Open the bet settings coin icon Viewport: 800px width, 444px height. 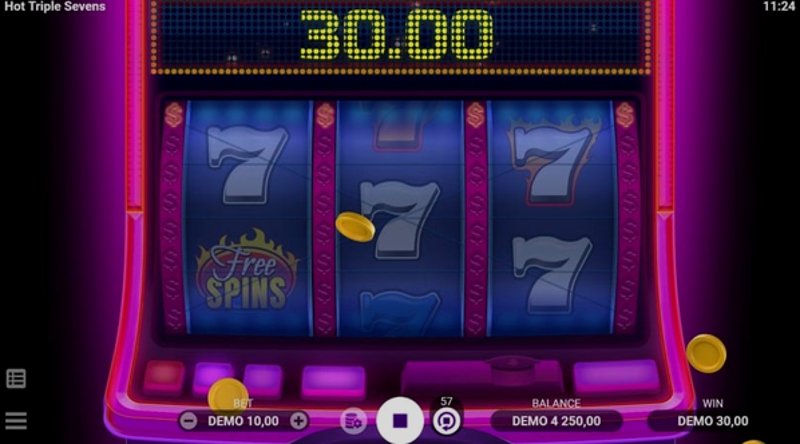pos(353,422)
